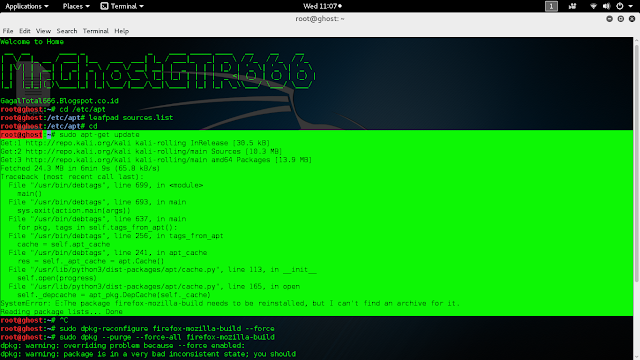640x360 pixels.
Task: Open the File menu
Action: tap(8, 31)
